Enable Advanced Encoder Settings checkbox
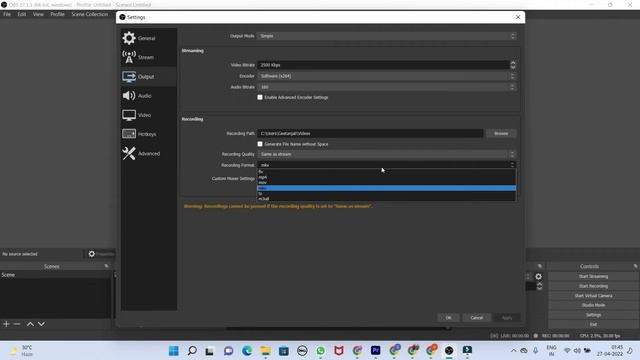640x360 pixels. (x=260, y=97)
